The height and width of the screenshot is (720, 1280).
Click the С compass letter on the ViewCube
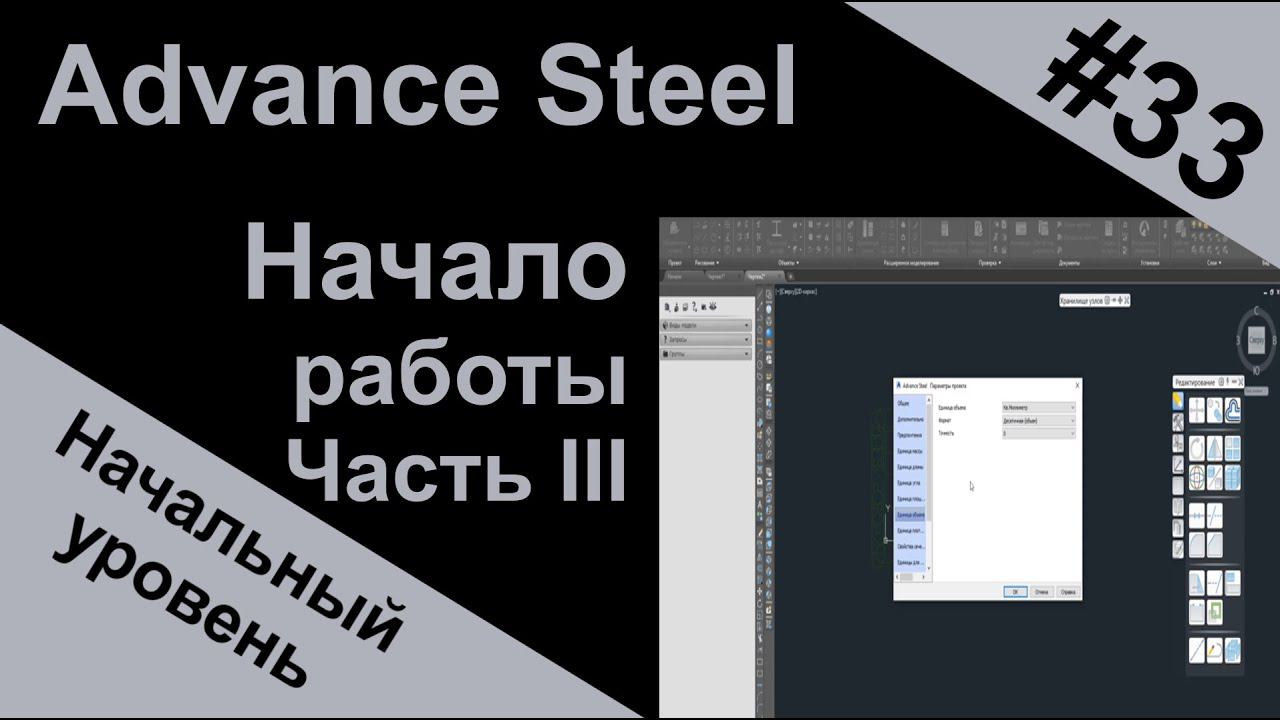[1257, 312]
